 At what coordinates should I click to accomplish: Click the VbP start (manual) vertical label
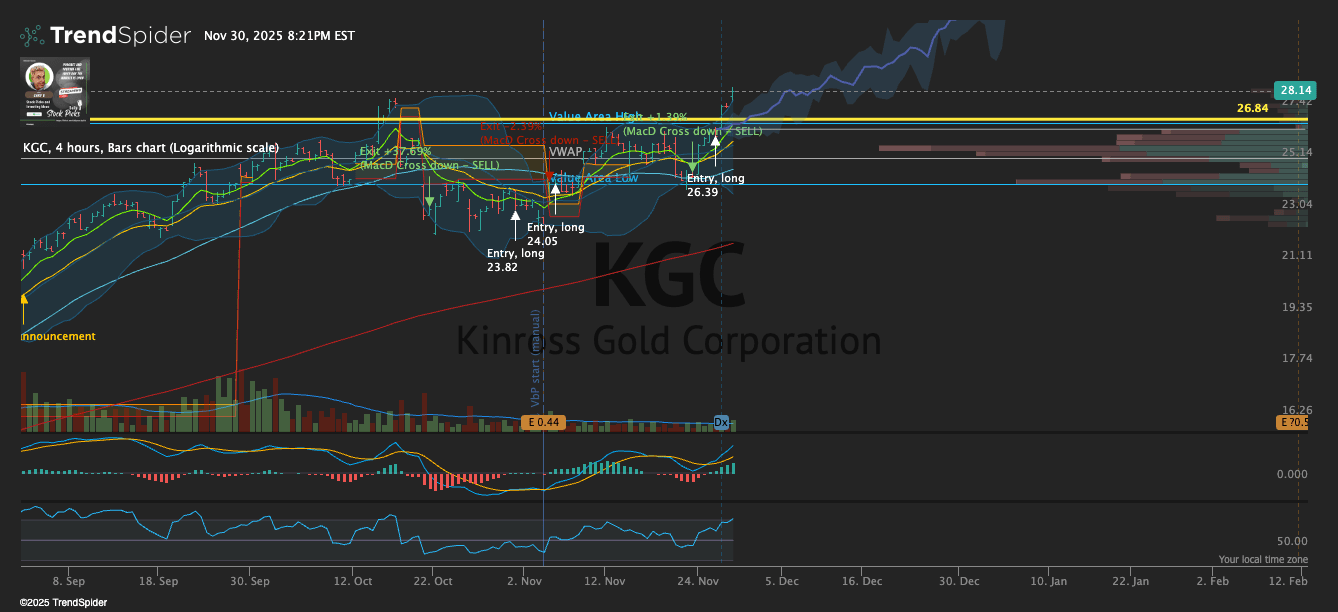pos(536,360)
